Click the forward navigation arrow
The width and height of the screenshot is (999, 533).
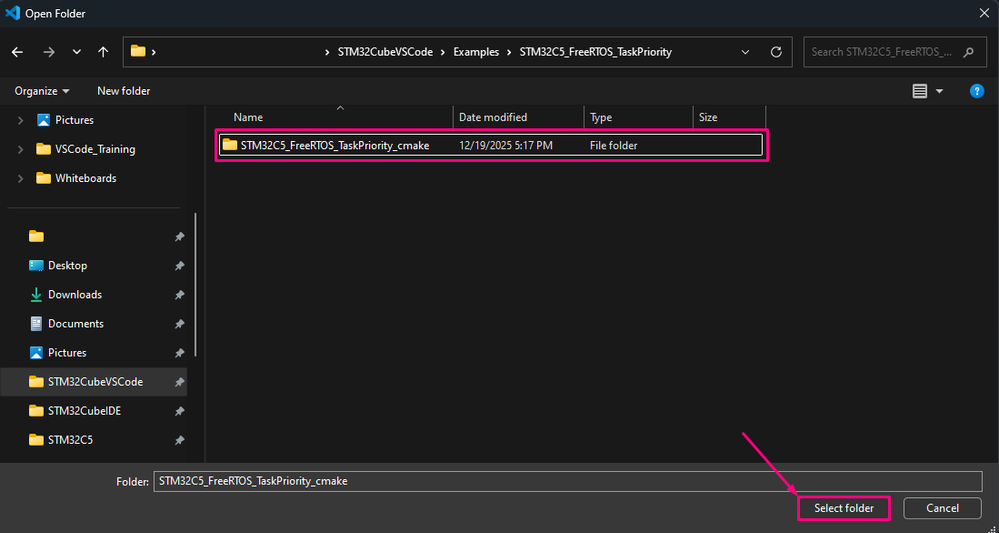(48, 52)
